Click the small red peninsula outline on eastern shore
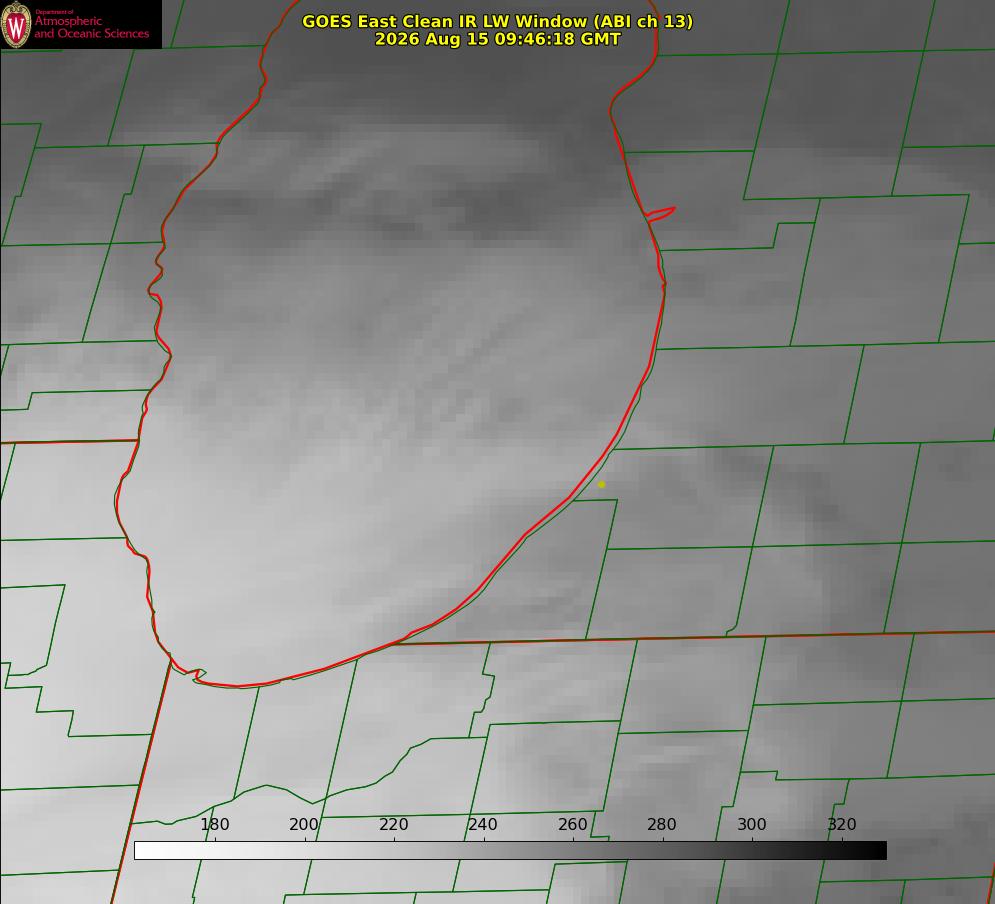Image resolution: width=995 pixels, height=904 pixels. point(661,214)
